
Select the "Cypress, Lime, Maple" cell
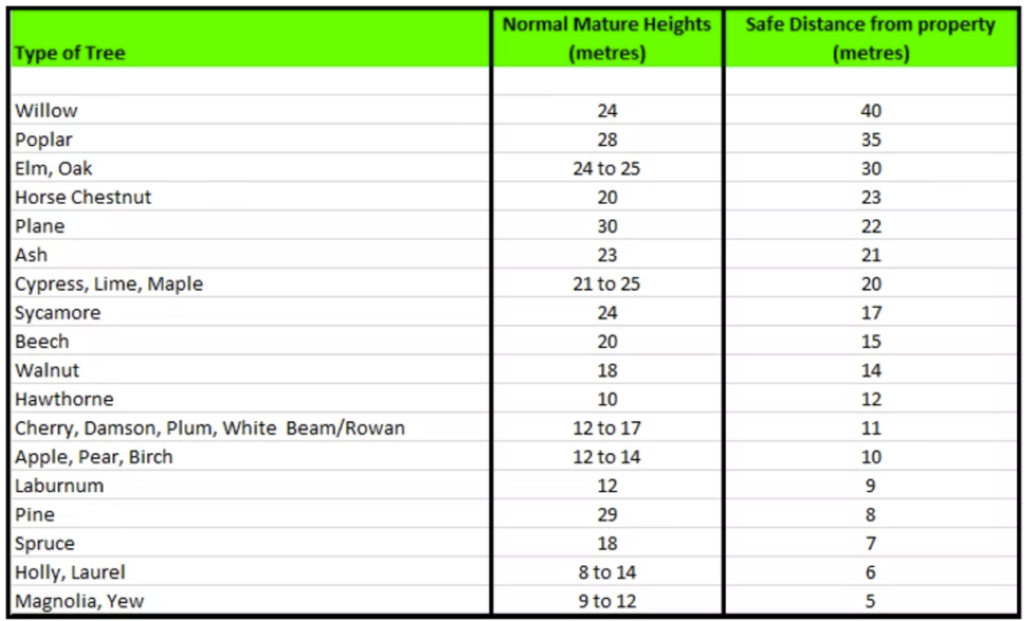pos(109,284)
